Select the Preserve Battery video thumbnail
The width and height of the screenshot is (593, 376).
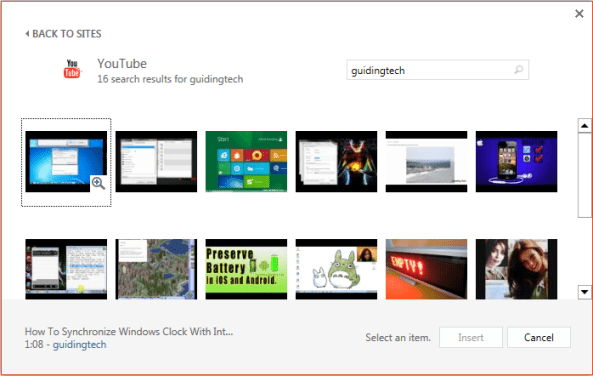tap(246, 269)
